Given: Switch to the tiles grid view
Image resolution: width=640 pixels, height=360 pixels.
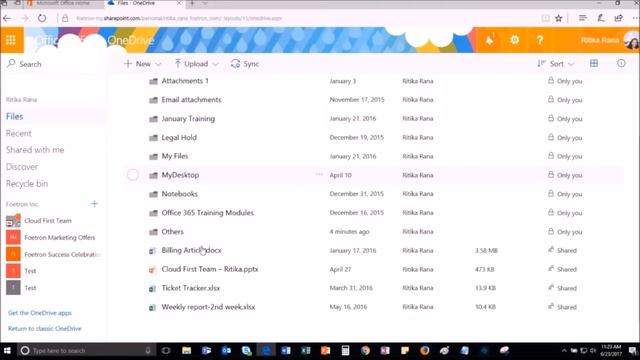Looking at the screenshot, I should [x=594, y=63].
